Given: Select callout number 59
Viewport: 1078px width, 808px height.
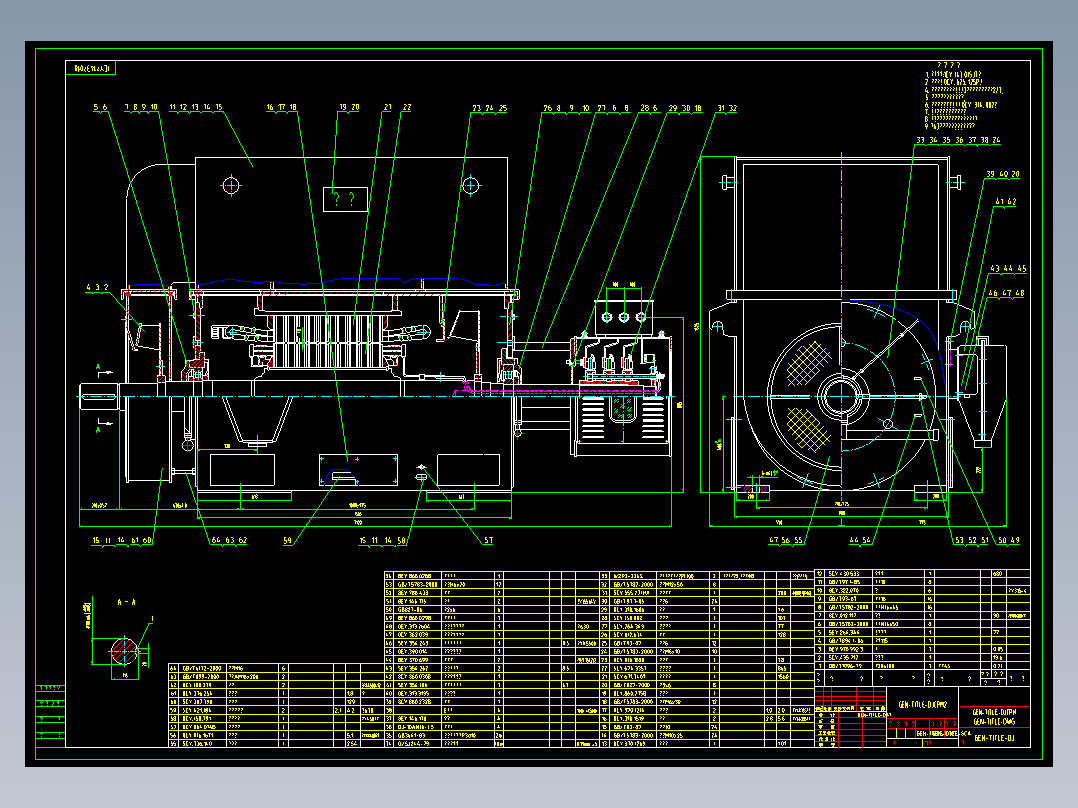Looking at the screenshot, I should (x=287, y=541).
